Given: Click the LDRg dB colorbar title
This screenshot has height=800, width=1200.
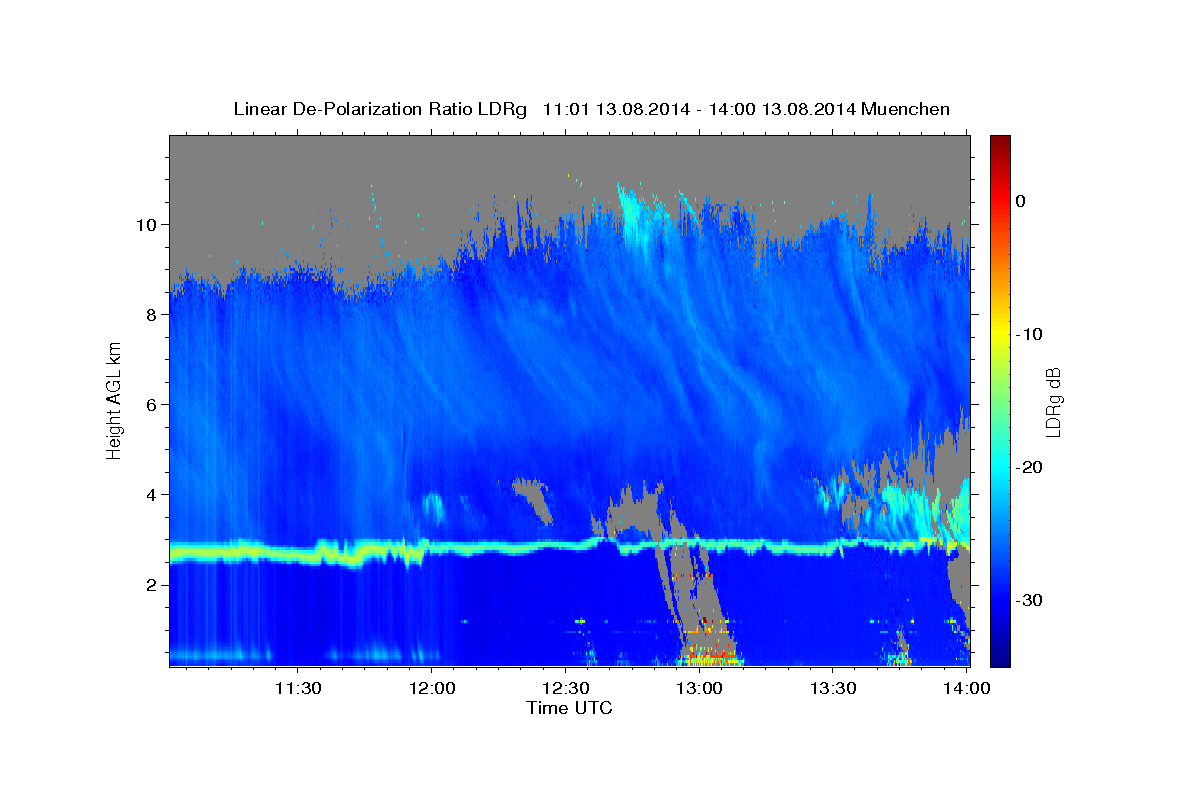Looking at the screenshot, I should pyautogui.click(x=1053, y=402).
